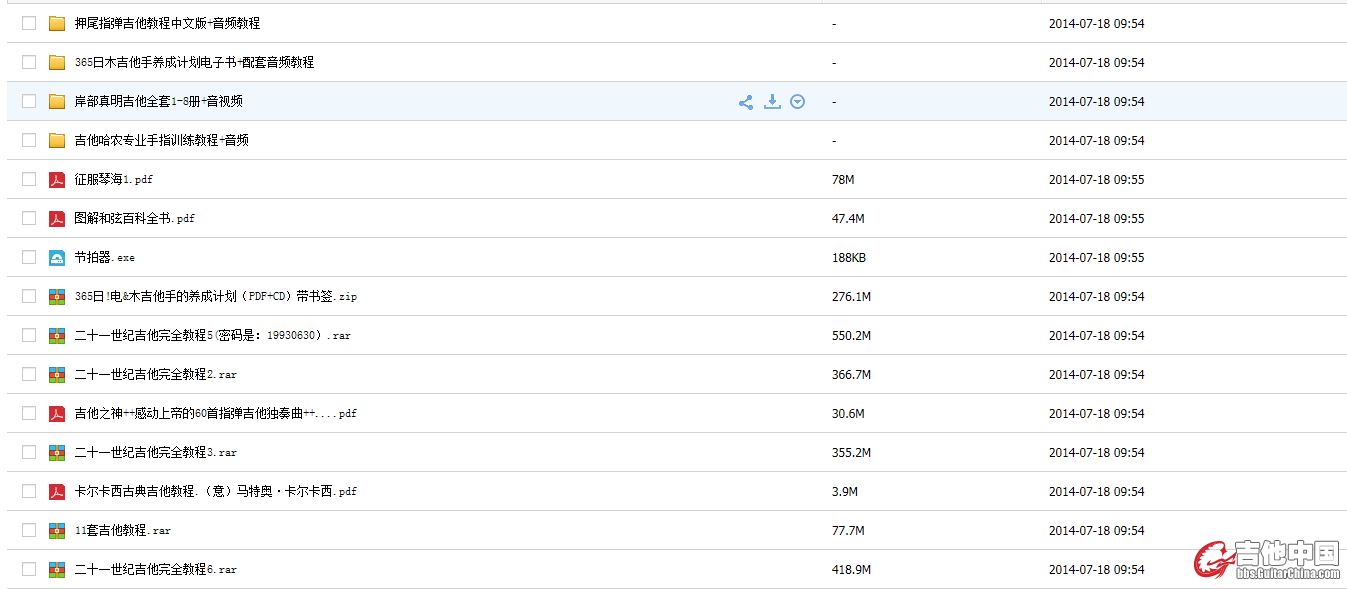Tick the checkbox for 征服琴海1.pdf
The width and height of the screenshot is (1347, 589).
29,179
